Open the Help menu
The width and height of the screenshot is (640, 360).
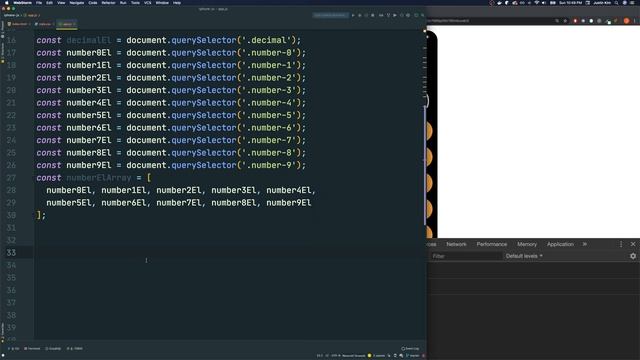[177, 2]
